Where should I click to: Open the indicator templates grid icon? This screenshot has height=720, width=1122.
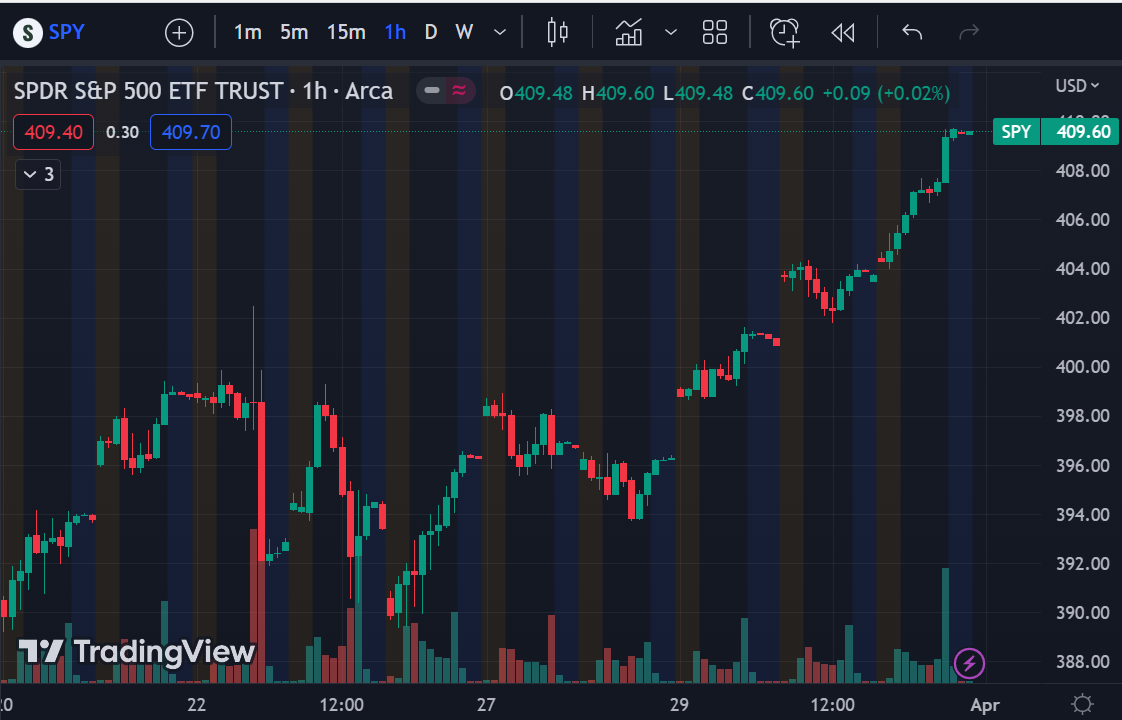click(x=715, y=32)
